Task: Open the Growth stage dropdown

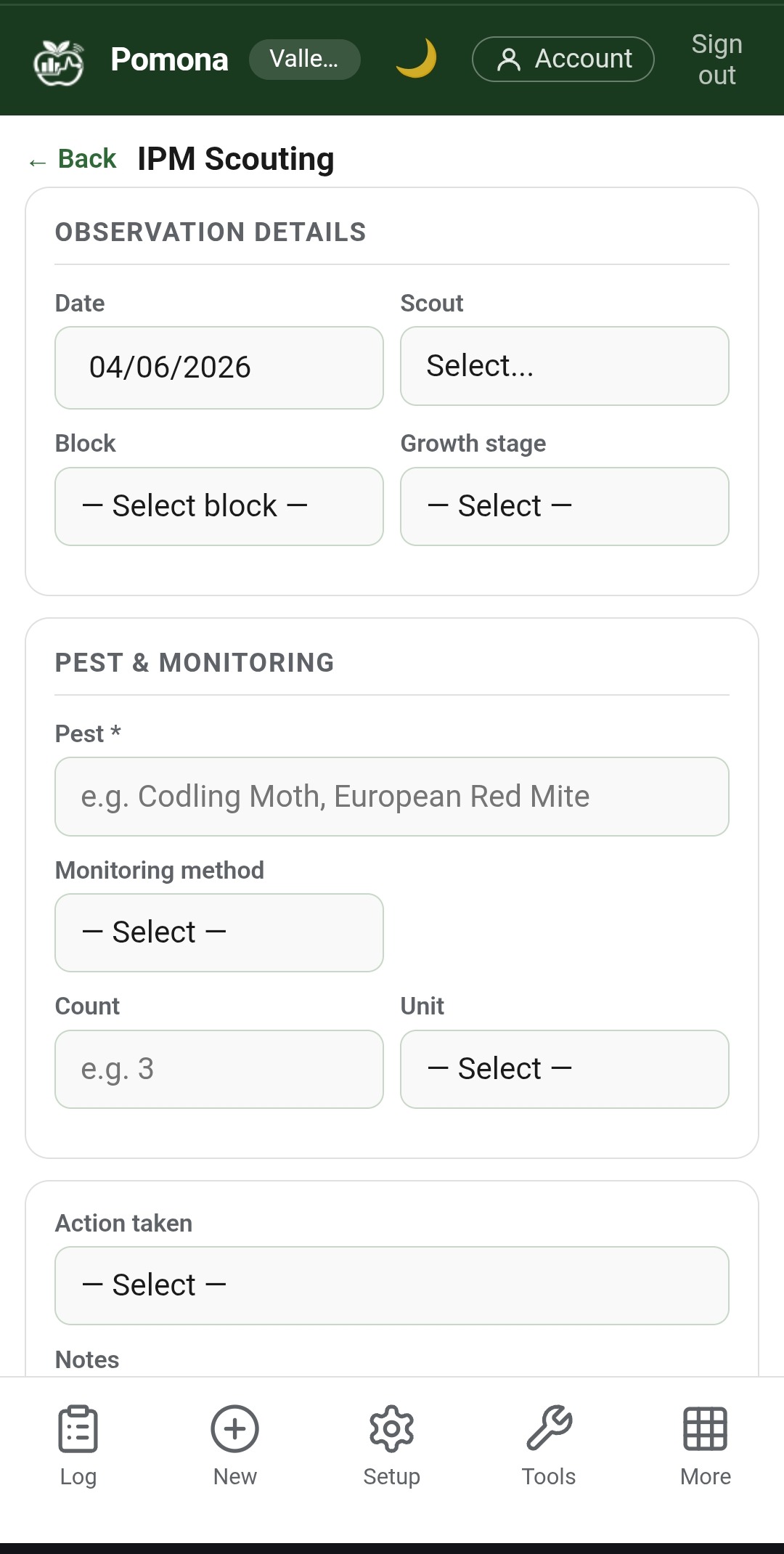Action: 564,506
